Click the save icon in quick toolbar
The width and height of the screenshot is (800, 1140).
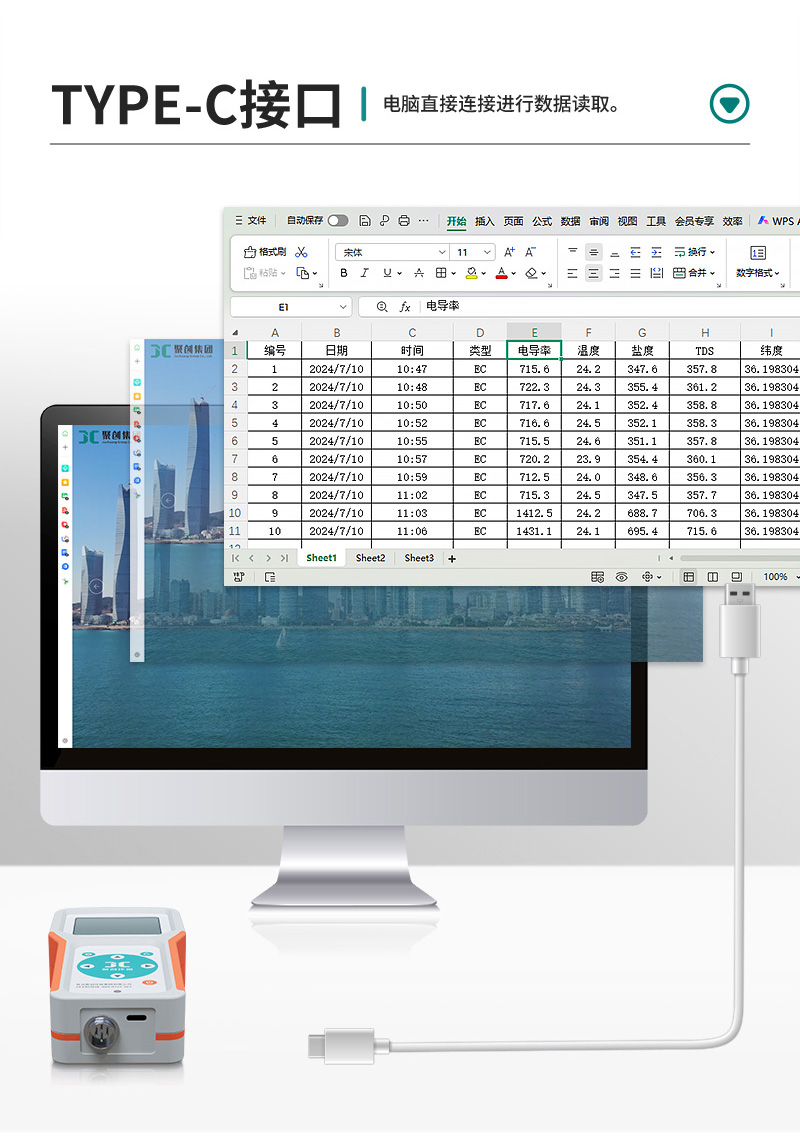(x=365, y=221)
